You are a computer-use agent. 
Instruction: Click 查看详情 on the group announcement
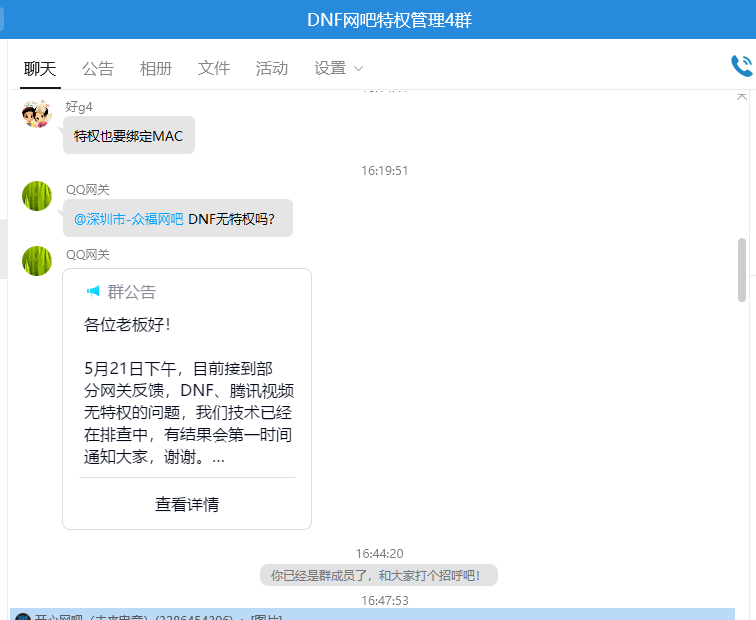187,504
